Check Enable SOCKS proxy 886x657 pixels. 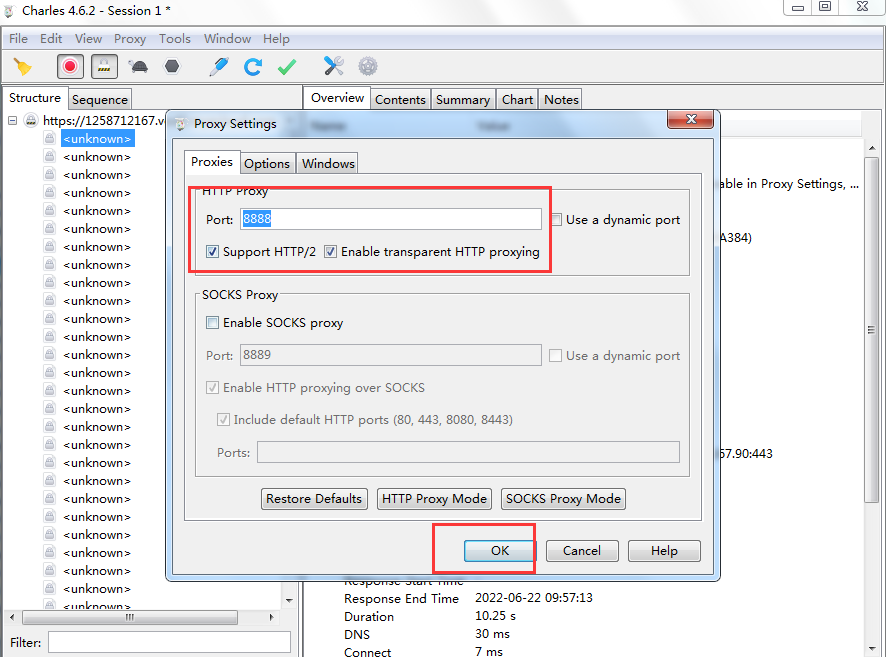[x=212, y=323]
